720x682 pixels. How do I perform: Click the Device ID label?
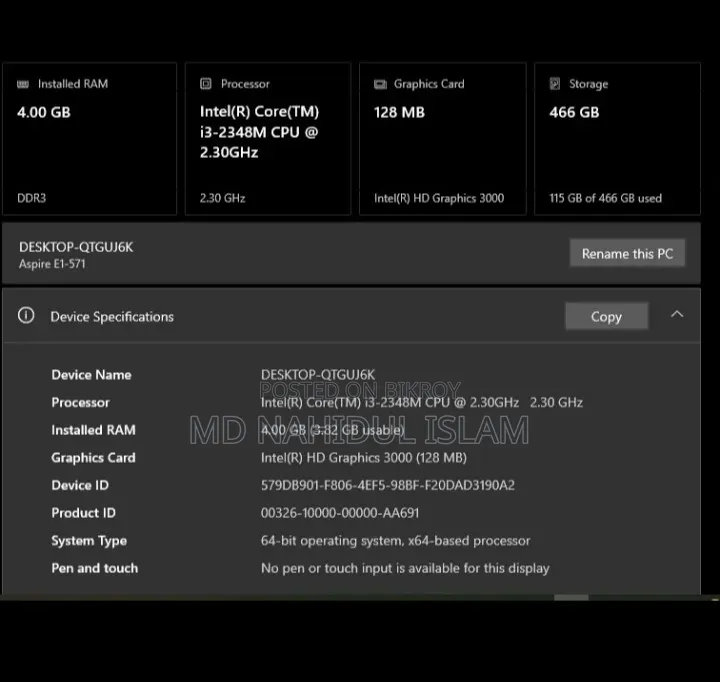coord(80,485)
